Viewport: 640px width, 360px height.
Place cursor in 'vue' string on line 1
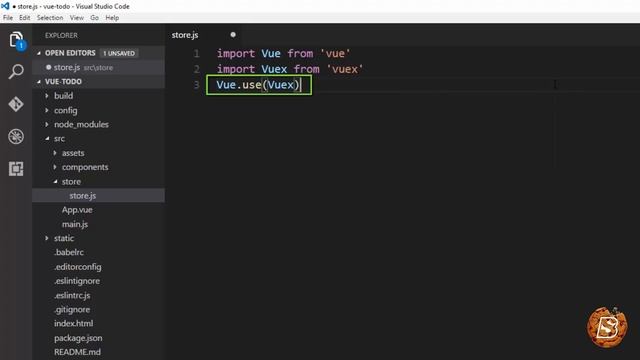coord(335,53)
